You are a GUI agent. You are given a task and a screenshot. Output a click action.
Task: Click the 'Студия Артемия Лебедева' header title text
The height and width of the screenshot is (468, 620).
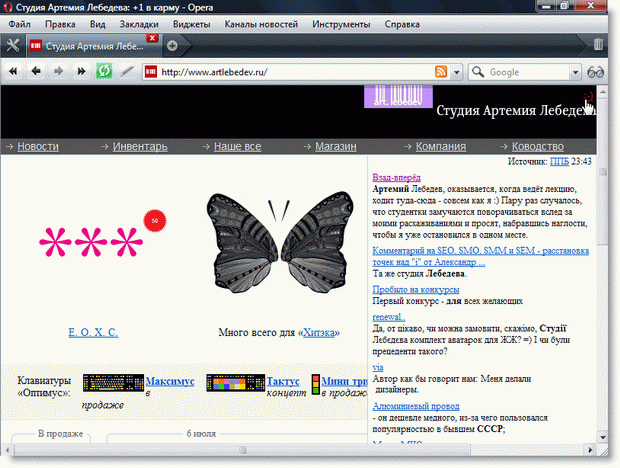[516, 111]
